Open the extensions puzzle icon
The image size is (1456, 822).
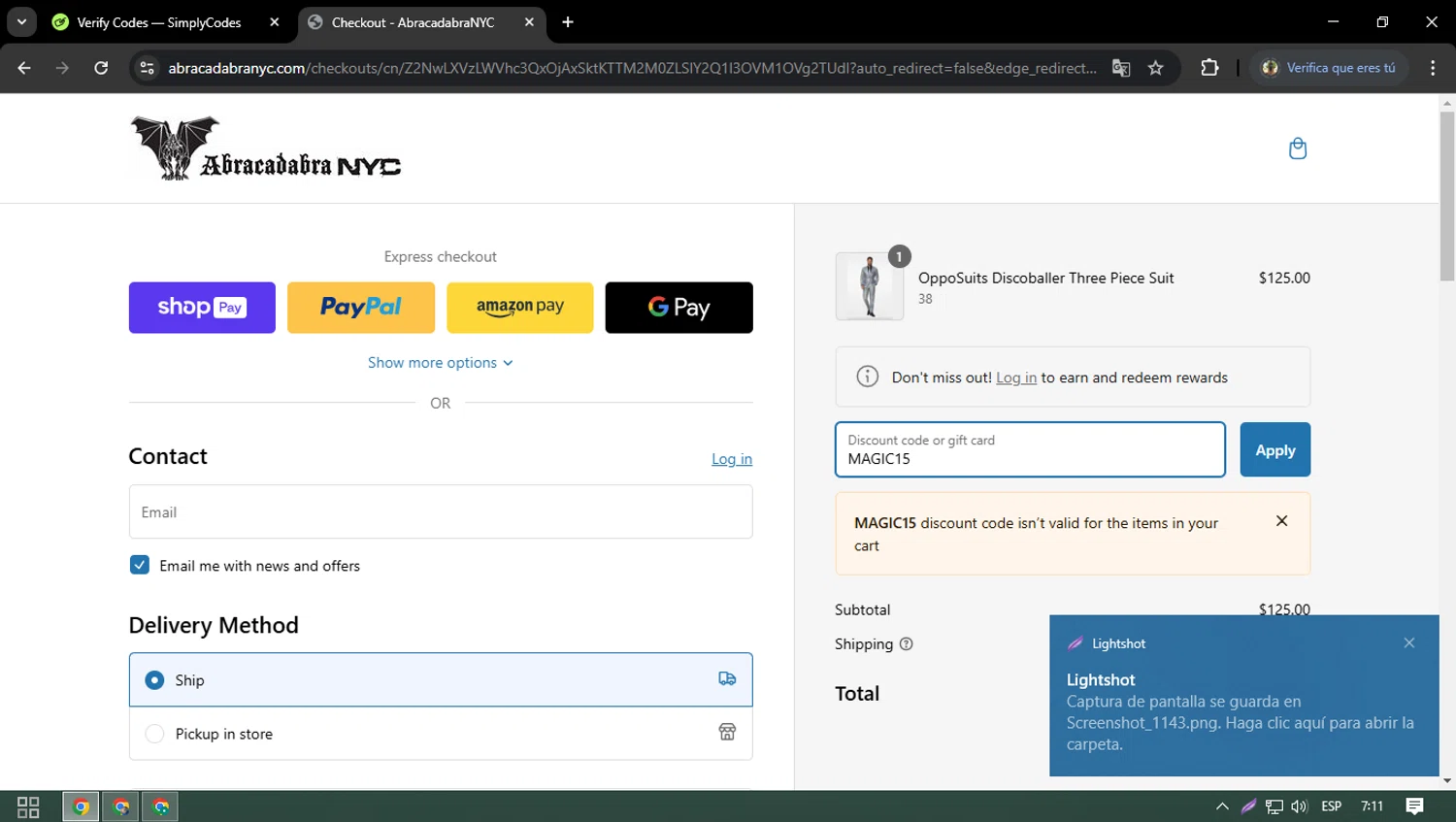click(x=1209, y=68)
